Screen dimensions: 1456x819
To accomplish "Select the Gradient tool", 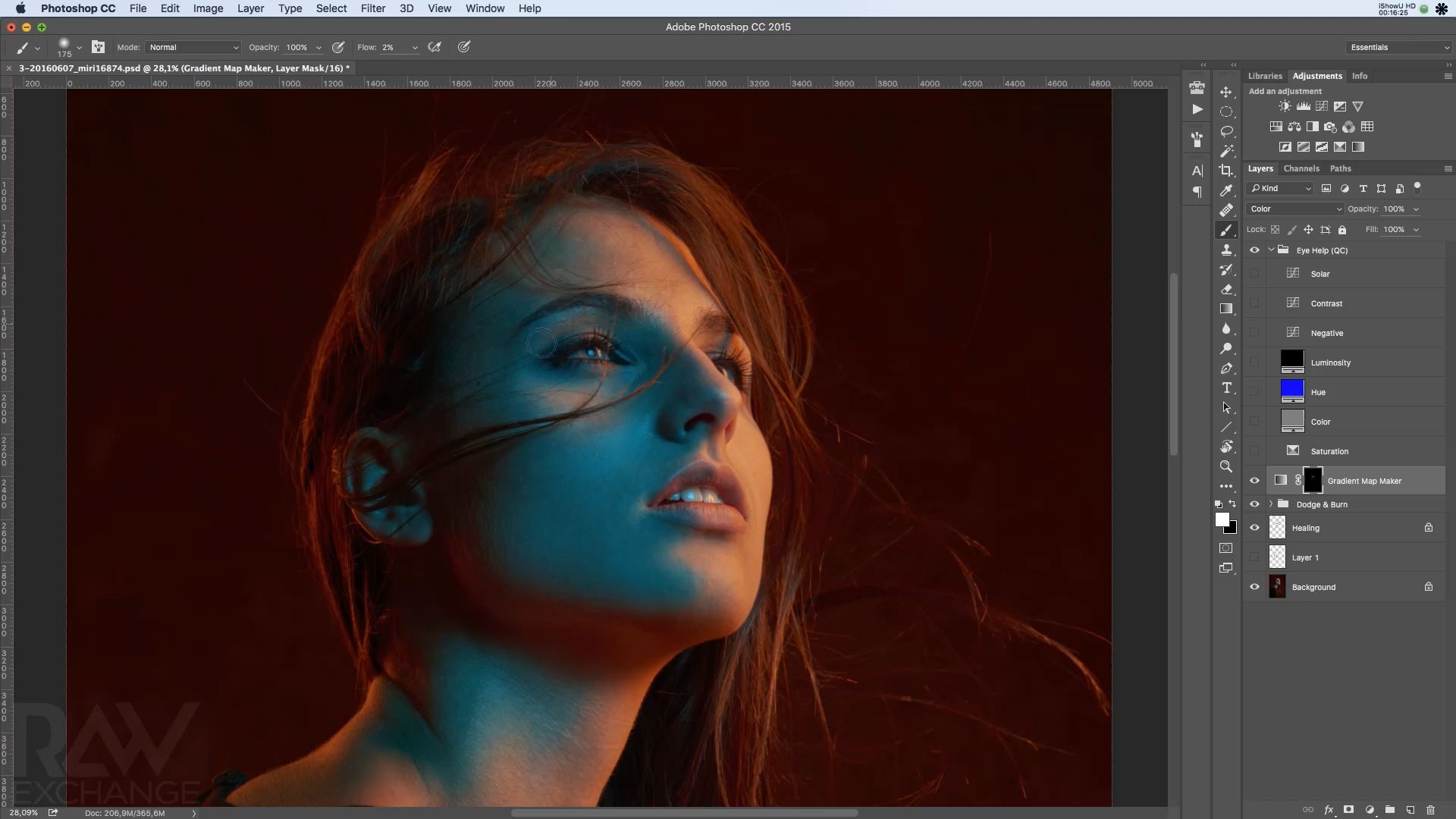I will coord(1226,309).
